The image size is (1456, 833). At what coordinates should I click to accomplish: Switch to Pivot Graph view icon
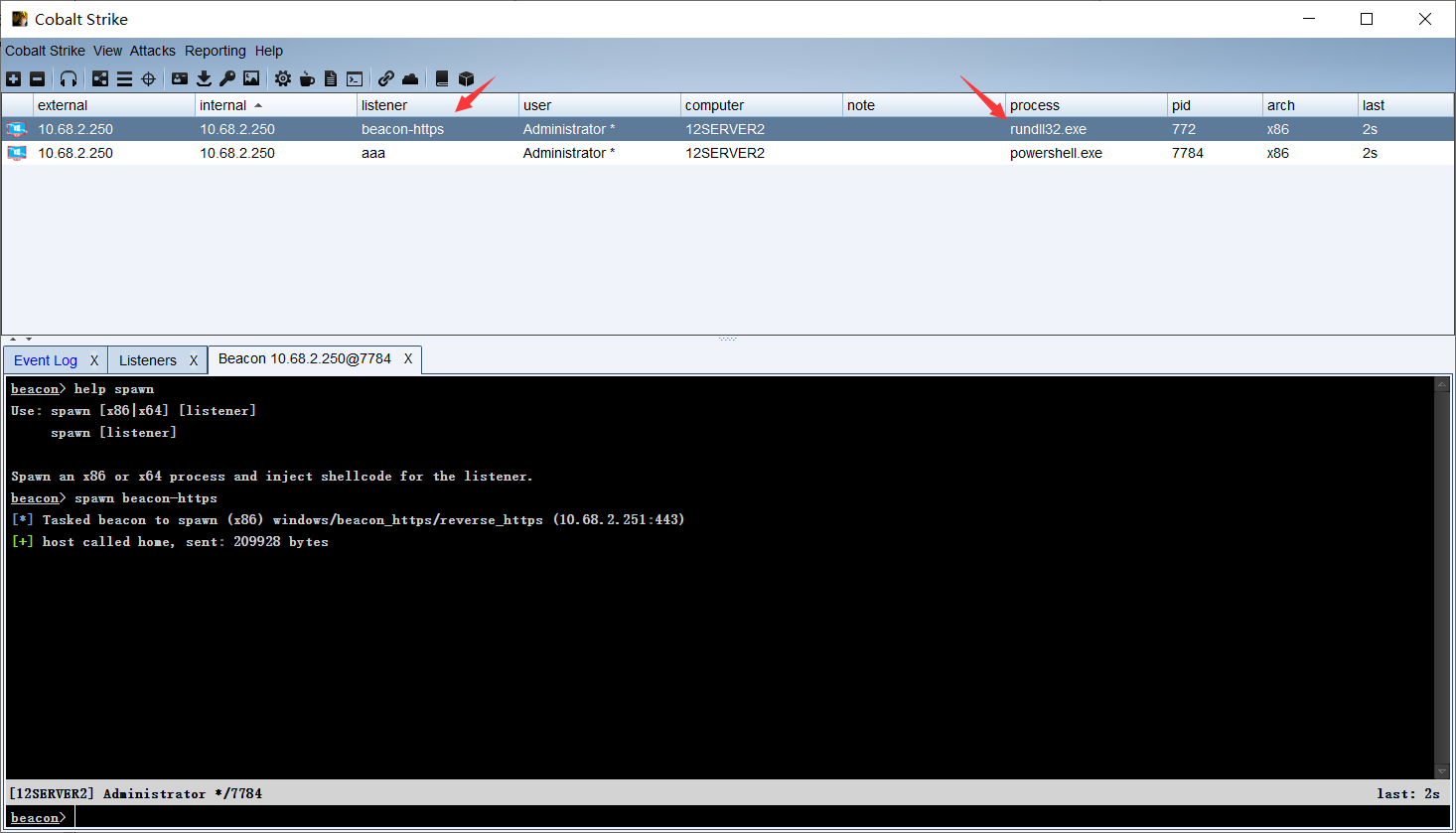[x=100, y=78]
